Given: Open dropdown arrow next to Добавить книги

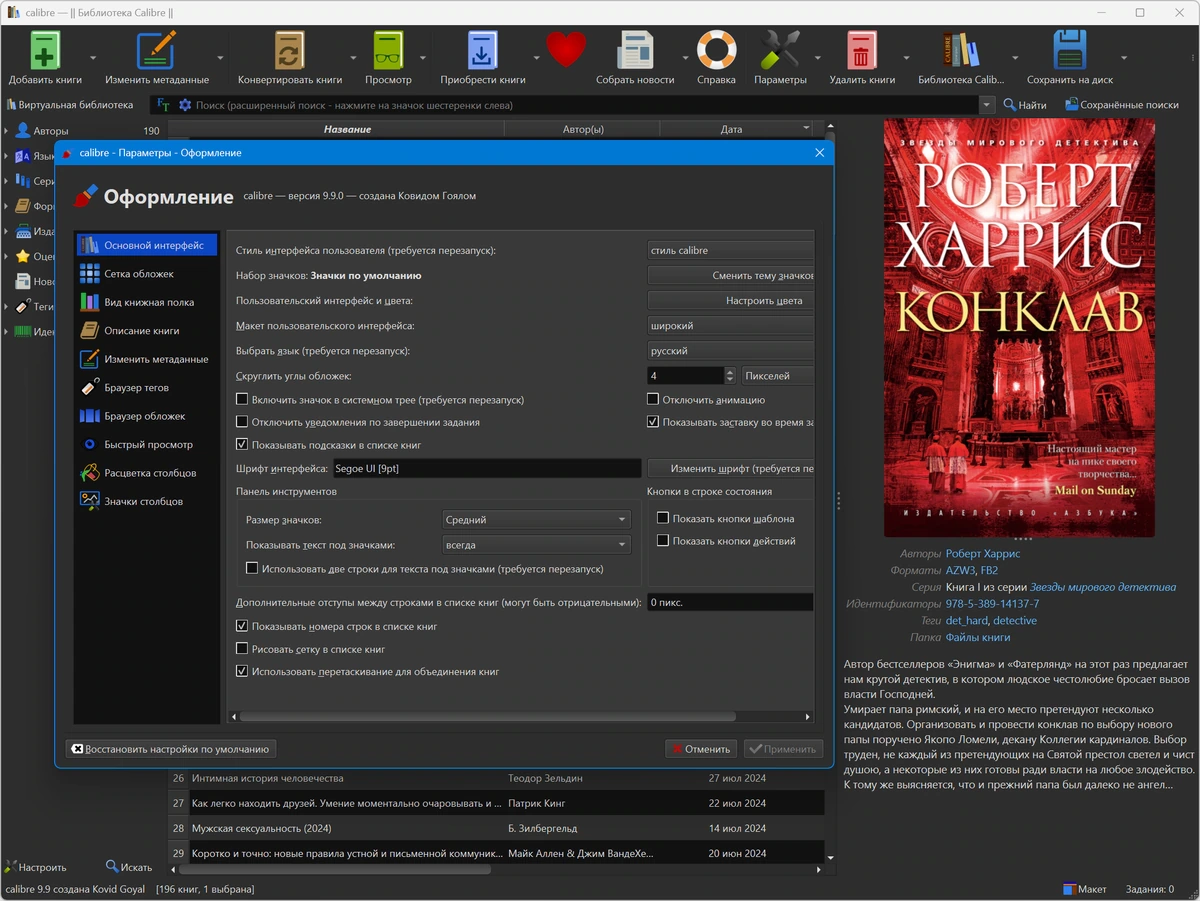Looking at the screenshot, I should (x=92, y=57).
